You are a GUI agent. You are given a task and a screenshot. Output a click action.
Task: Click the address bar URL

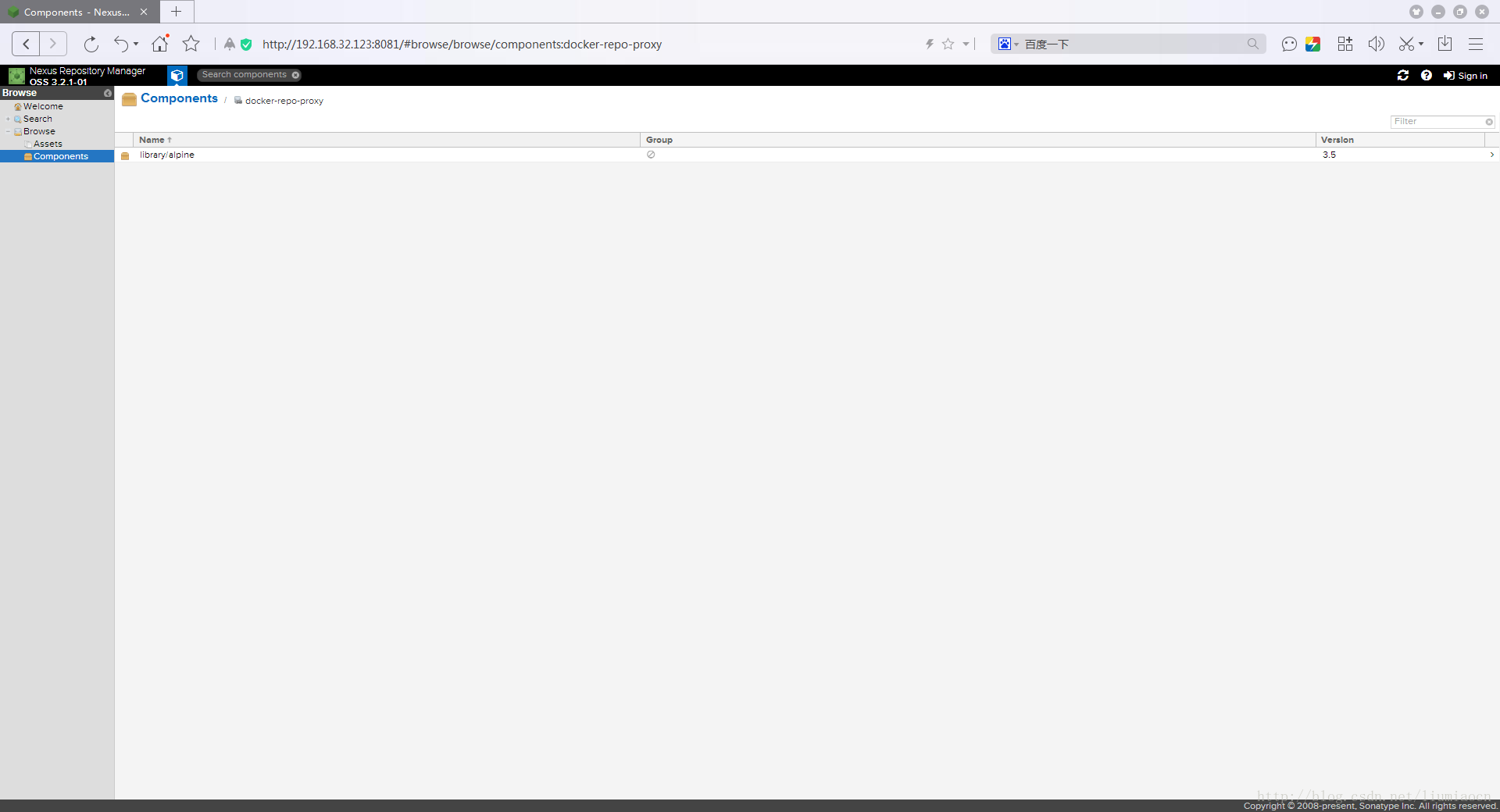click(462, 45)
